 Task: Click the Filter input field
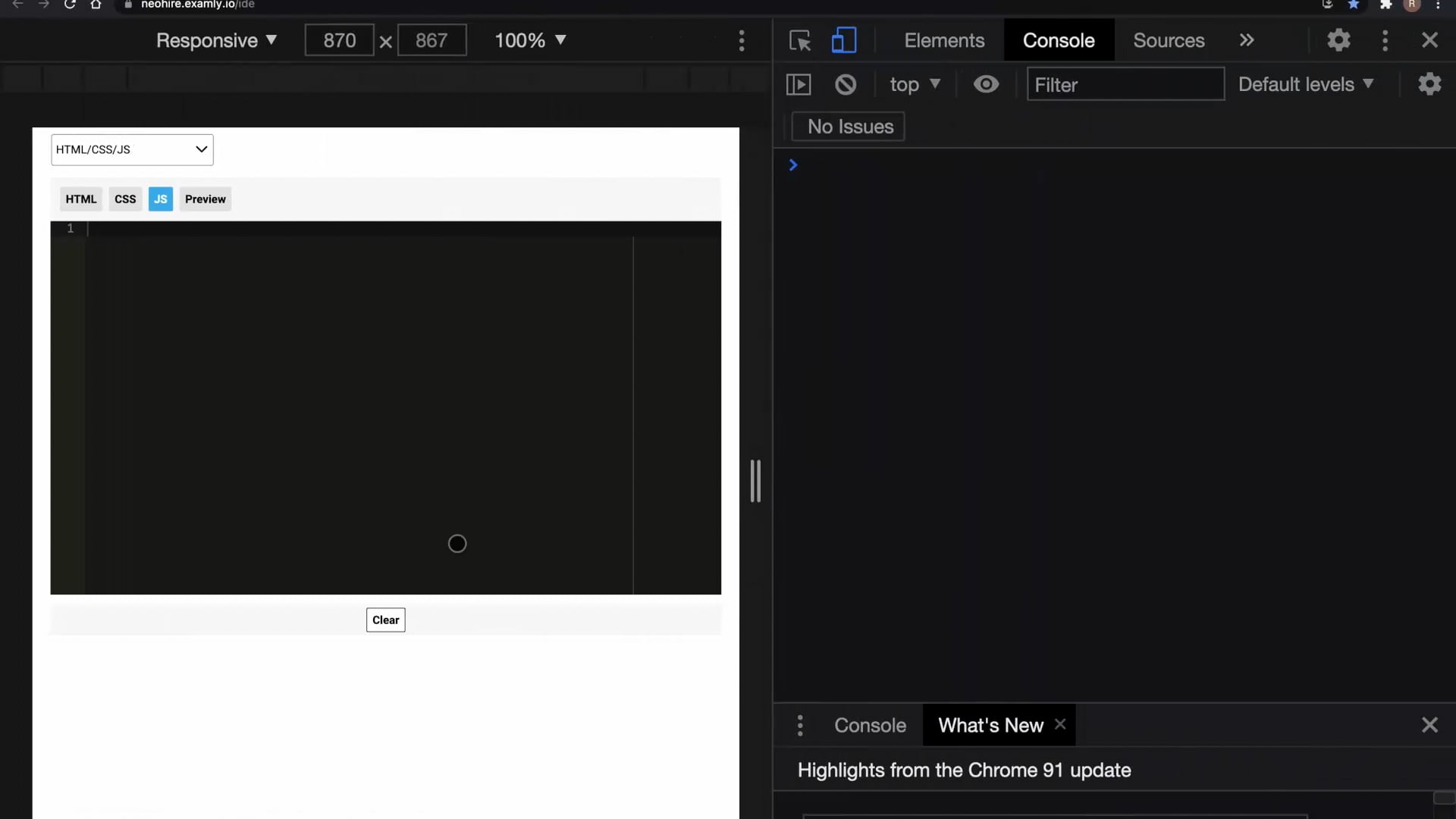[1124, 83]
